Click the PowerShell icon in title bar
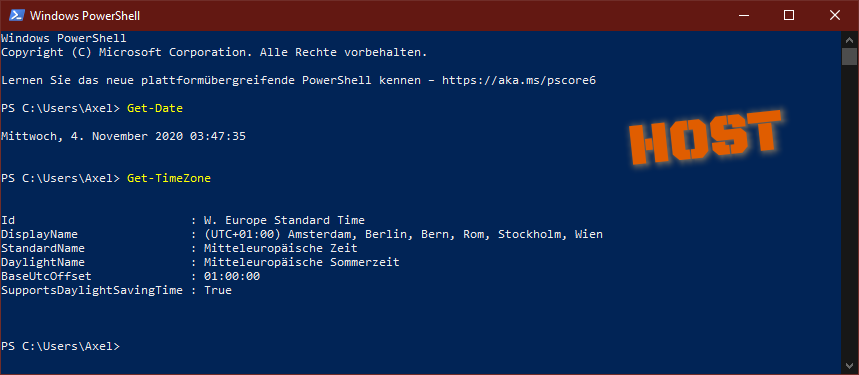Screen dimensions: 859x375 pyautogui.click(x=16, y=15)
